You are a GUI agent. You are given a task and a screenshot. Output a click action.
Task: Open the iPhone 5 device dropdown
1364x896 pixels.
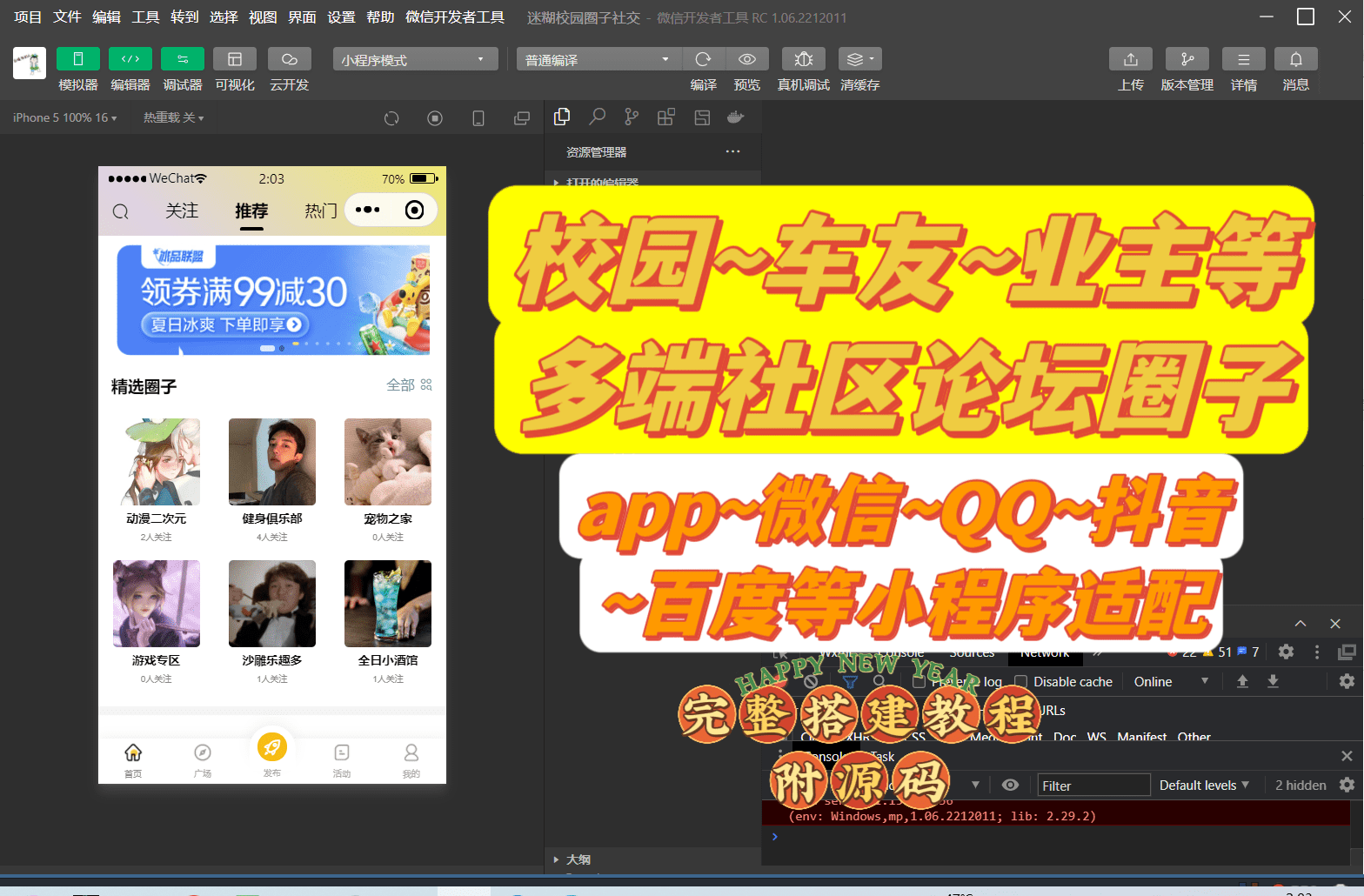[64, 117]
